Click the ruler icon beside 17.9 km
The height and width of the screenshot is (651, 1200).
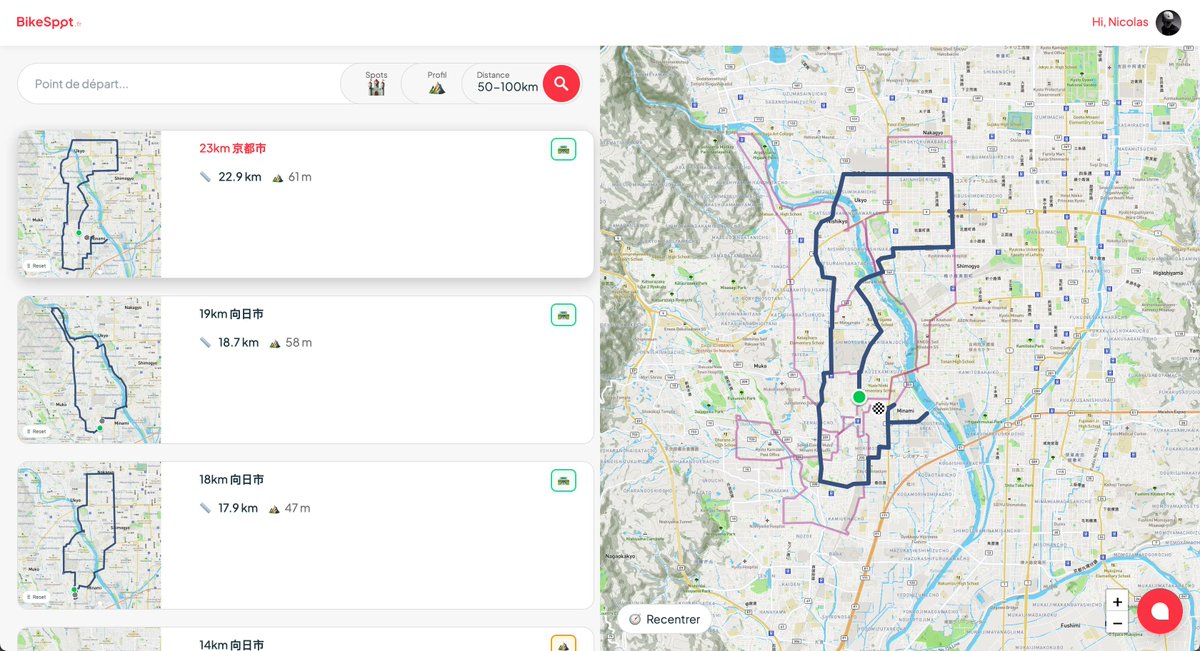[205, 508]
